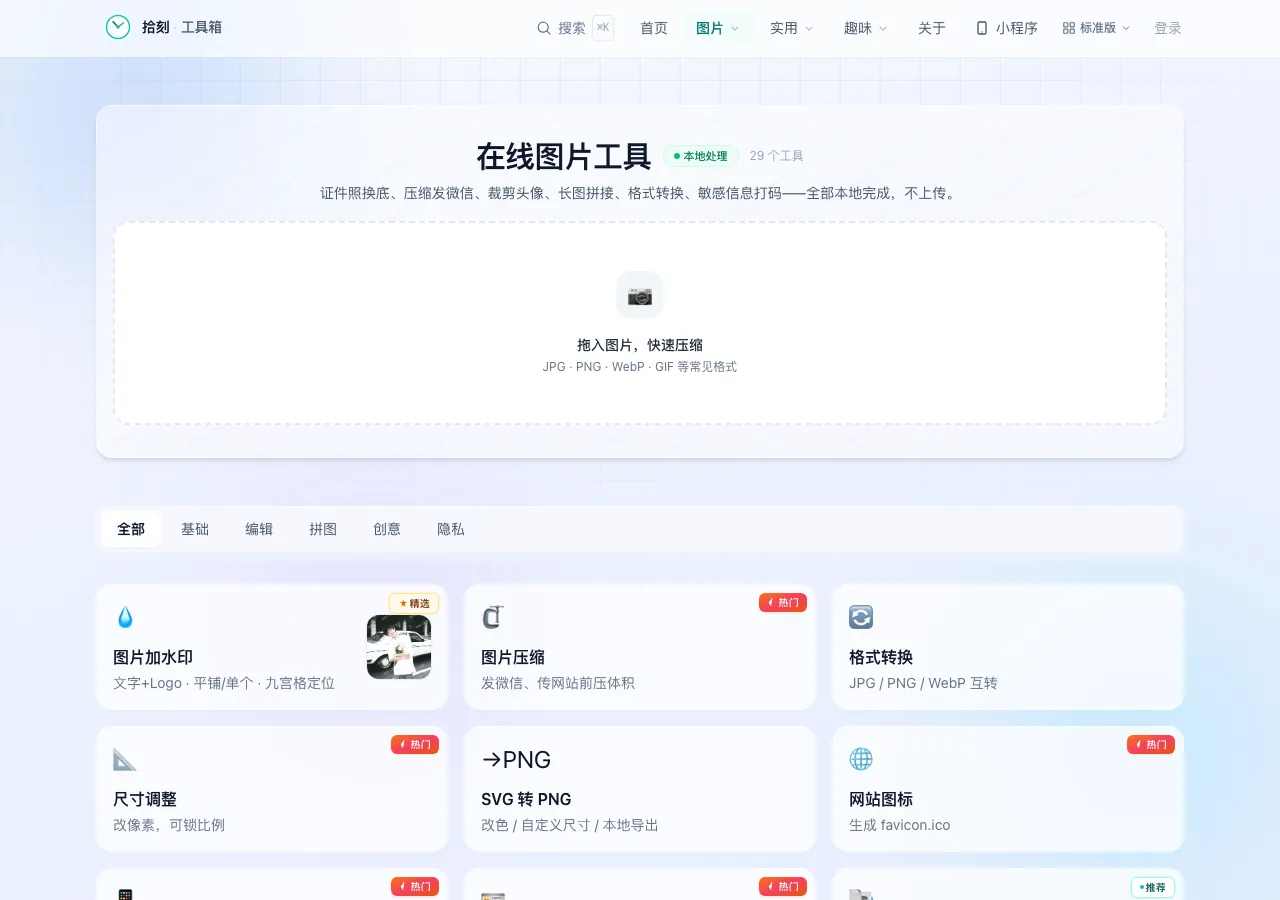1280x900 pixels.
Task: Select the 基础 category tab
Action: pyautogui.click(x=195, y=529)
